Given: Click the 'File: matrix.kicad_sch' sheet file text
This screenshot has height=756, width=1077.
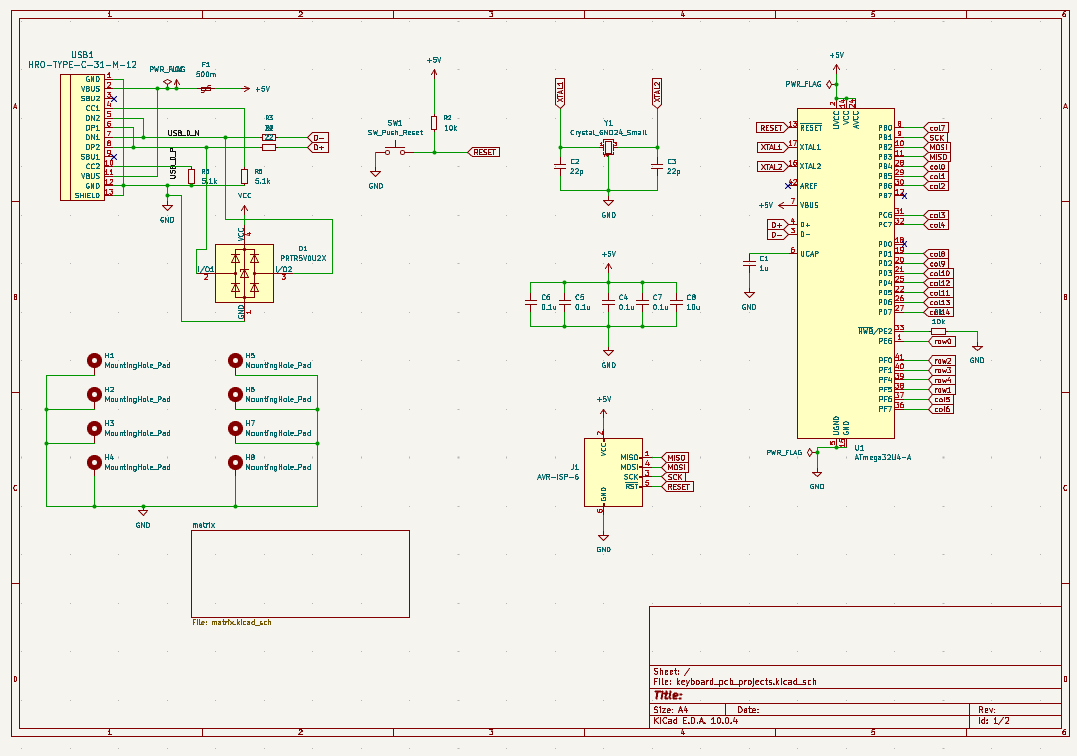Looking at the screenshot, I should point(231,622).
